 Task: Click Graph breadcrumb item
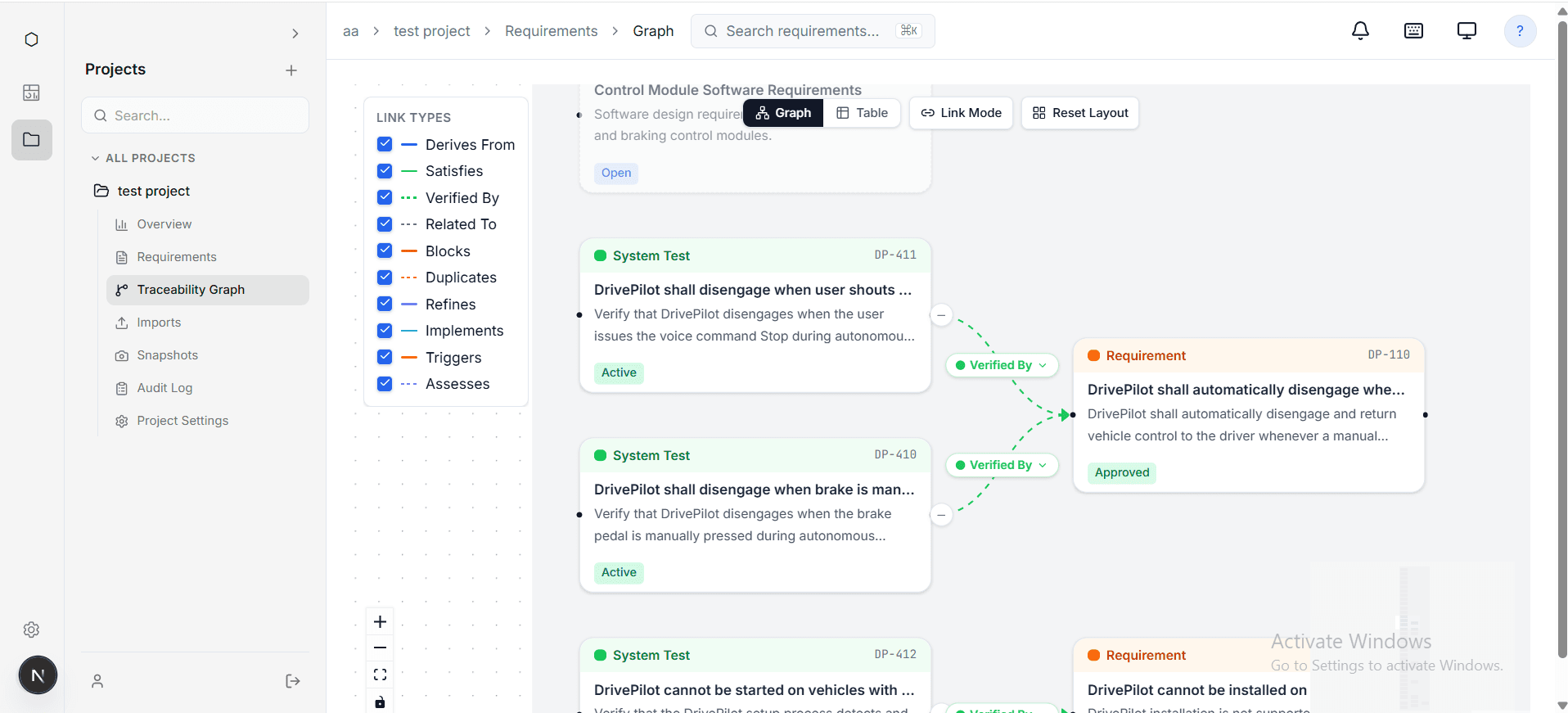(653, 31)
